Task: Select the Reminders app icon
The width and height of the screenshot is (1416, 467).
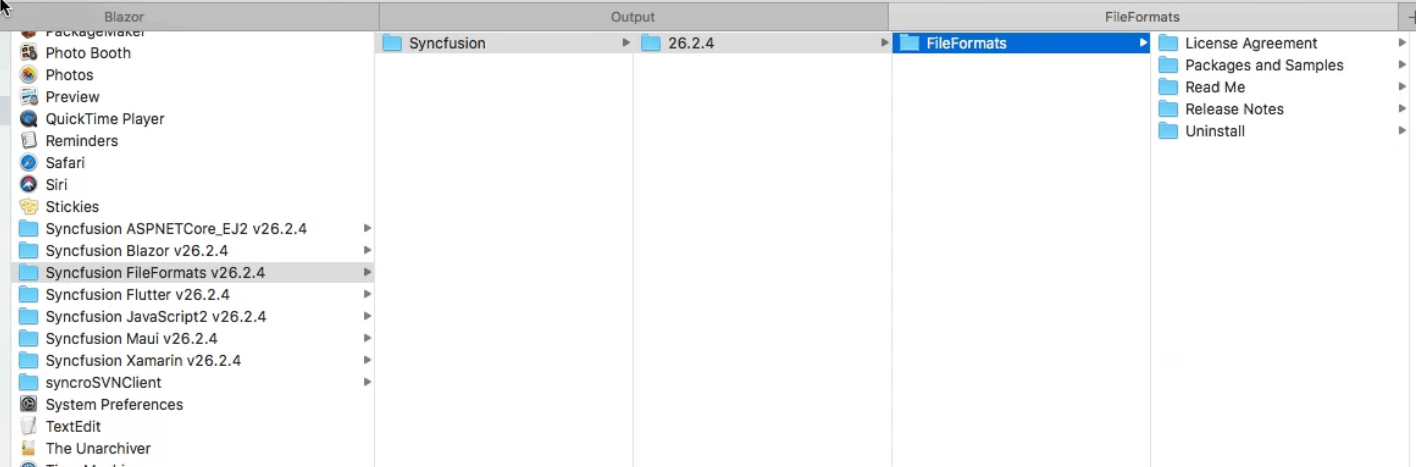Action: click(29, 141)
